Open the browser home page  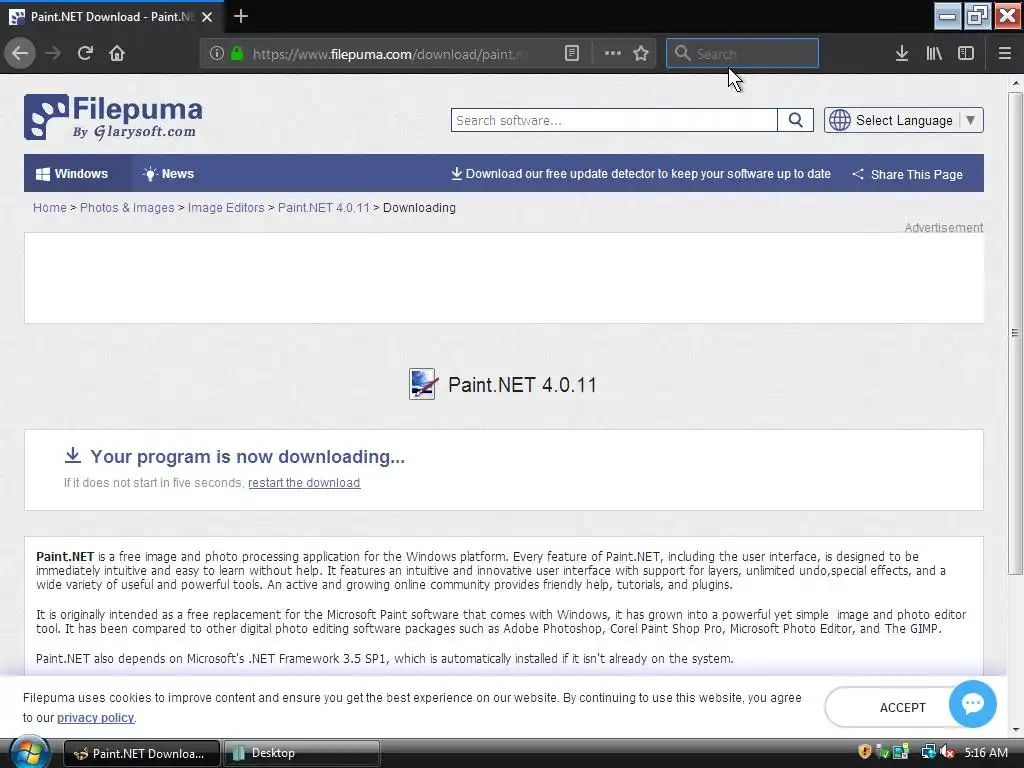point(117,53)
